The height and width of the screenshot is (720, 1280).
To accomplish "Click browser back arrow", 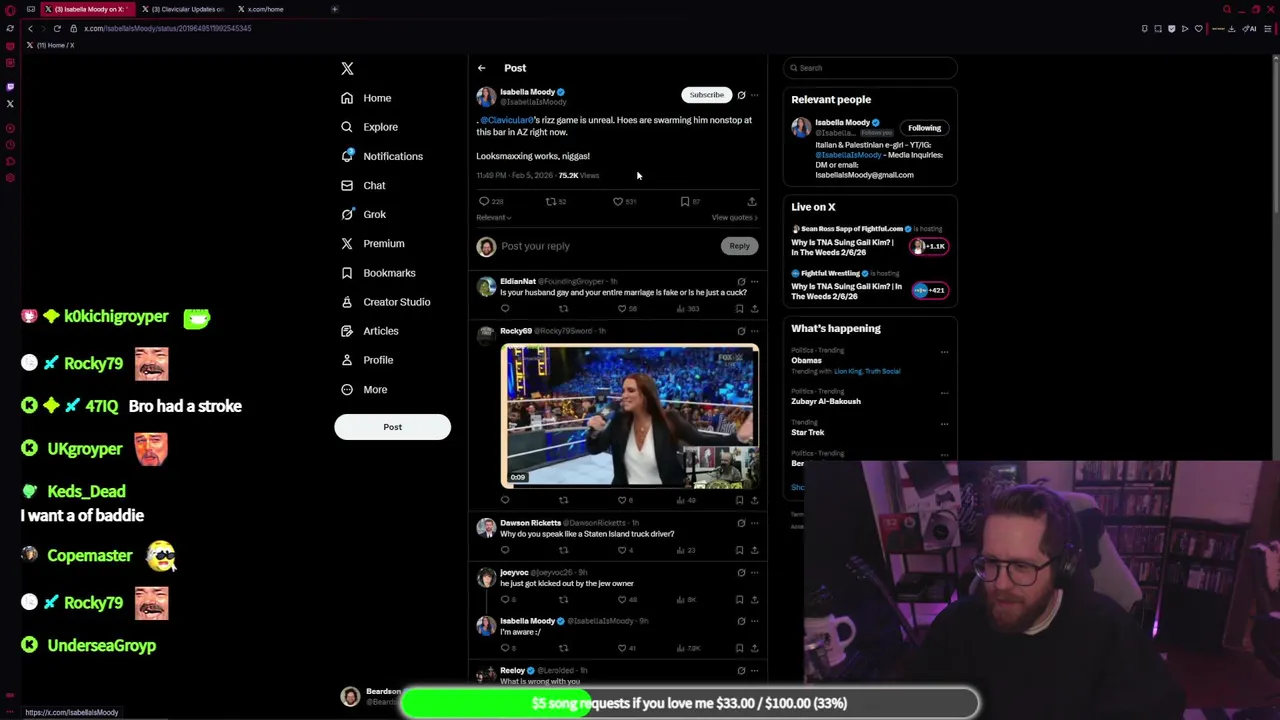I will pos(30,28).
